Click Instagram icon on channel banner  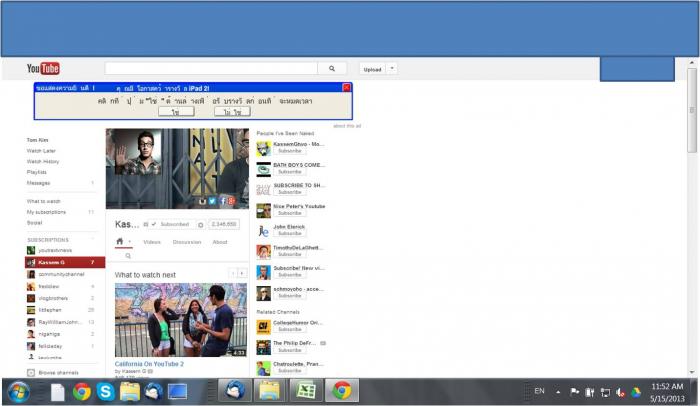[203, 201]
